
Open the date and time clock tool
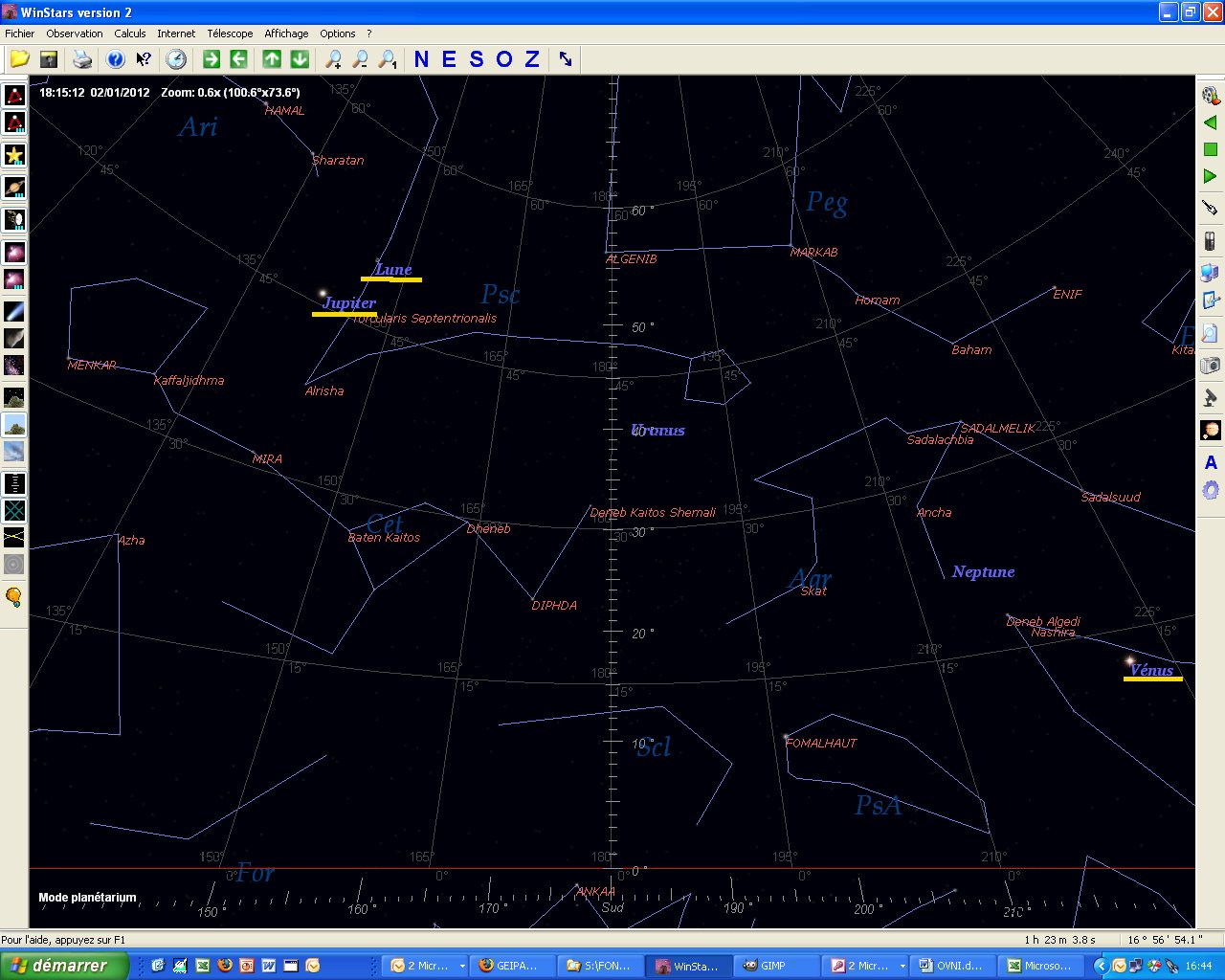click(x=176, y=59)
